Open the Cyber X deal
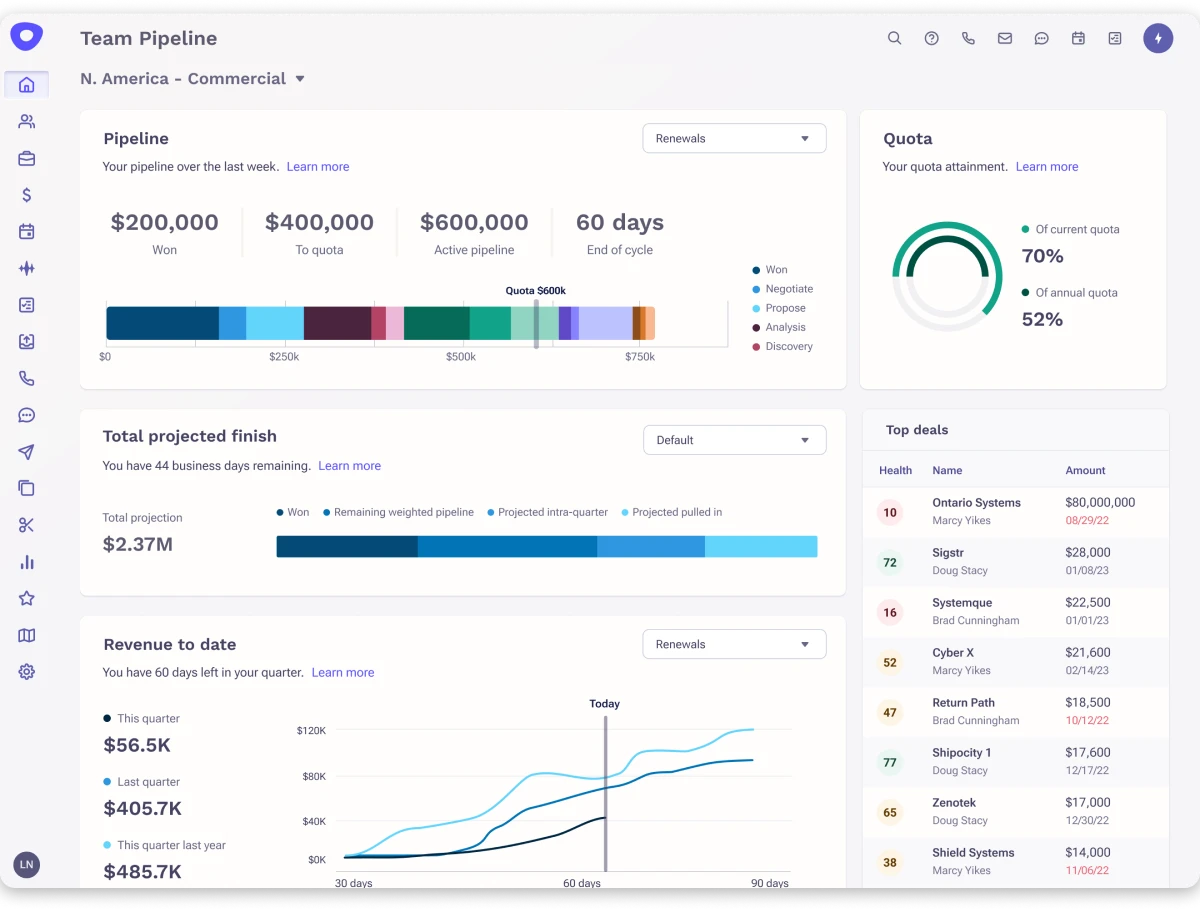Viewport: 1200px width, 911px height. point(1015,662)
